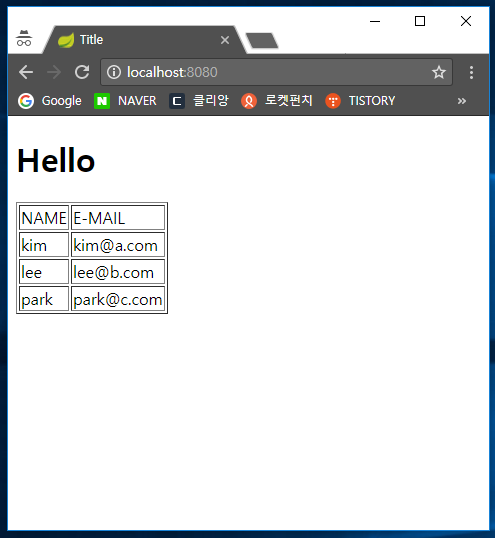Select the lee@b.com cell
495x538 pixels.
coord(118,272)
